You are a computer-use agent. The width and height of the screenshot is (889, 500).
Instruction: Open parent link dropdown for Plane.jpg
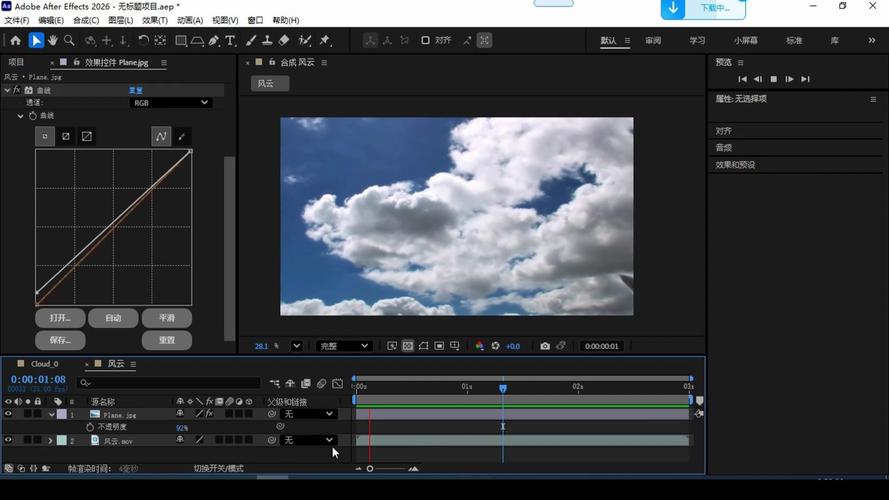point(308,414)
